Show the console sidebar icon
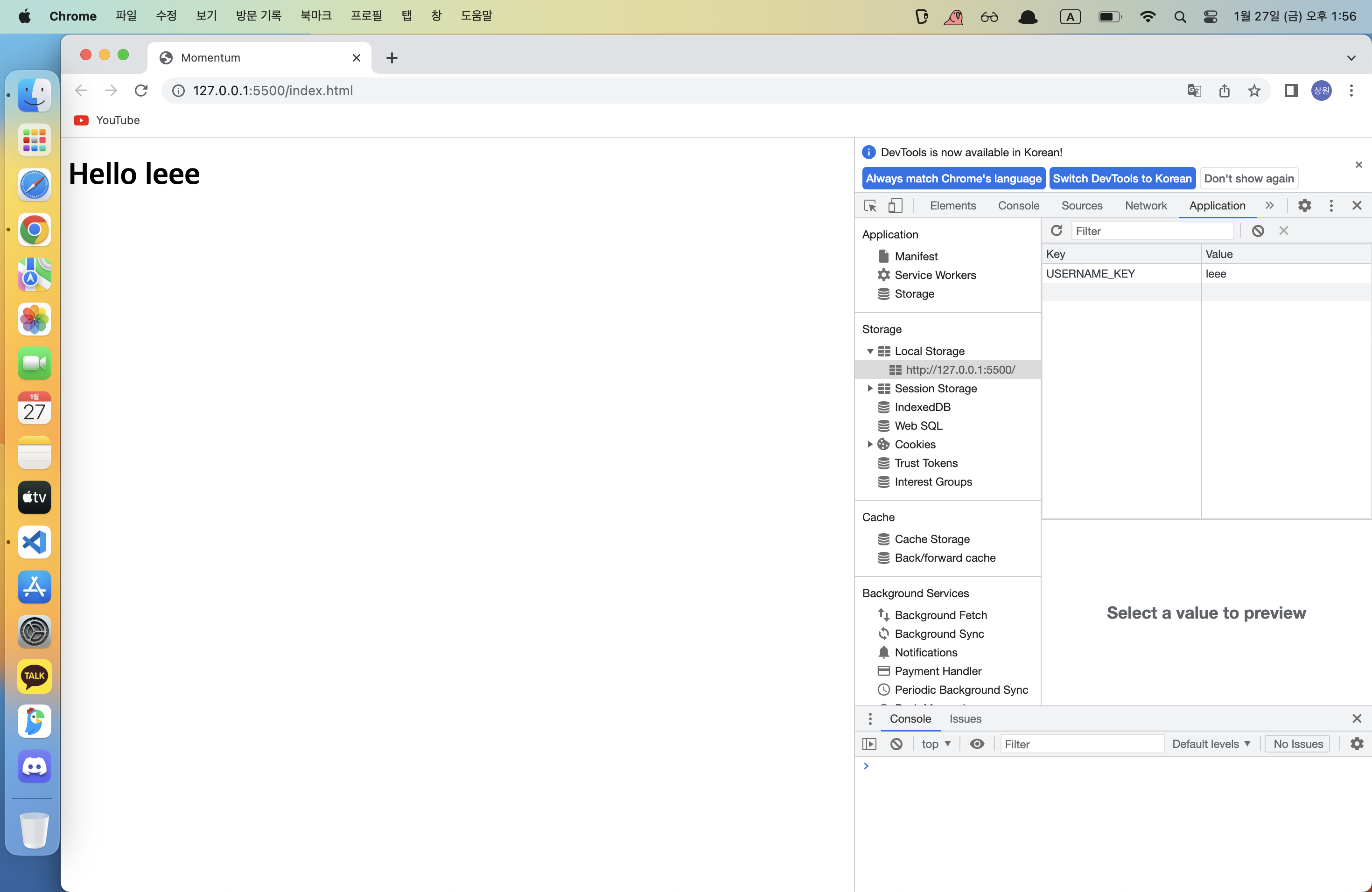Image resolution: width=1372 pixels, height=892 pixels. click(869, 744)
